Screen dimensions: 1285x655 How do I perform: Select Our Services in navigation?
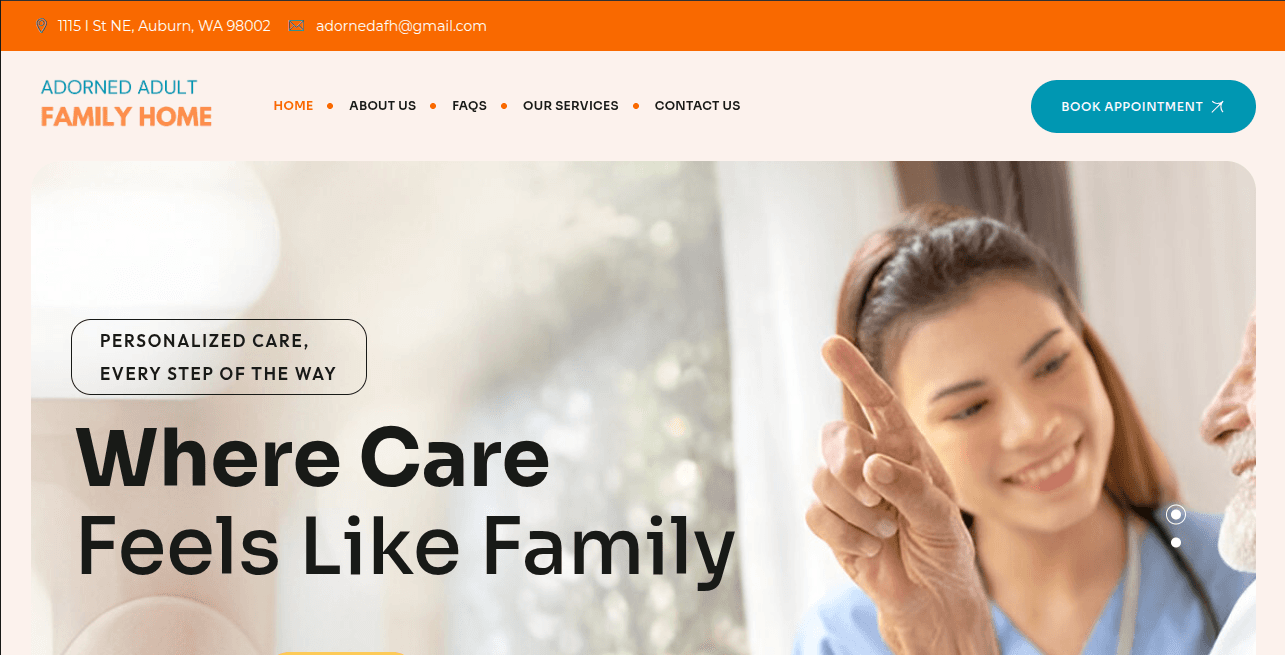(x=570, y=106)
